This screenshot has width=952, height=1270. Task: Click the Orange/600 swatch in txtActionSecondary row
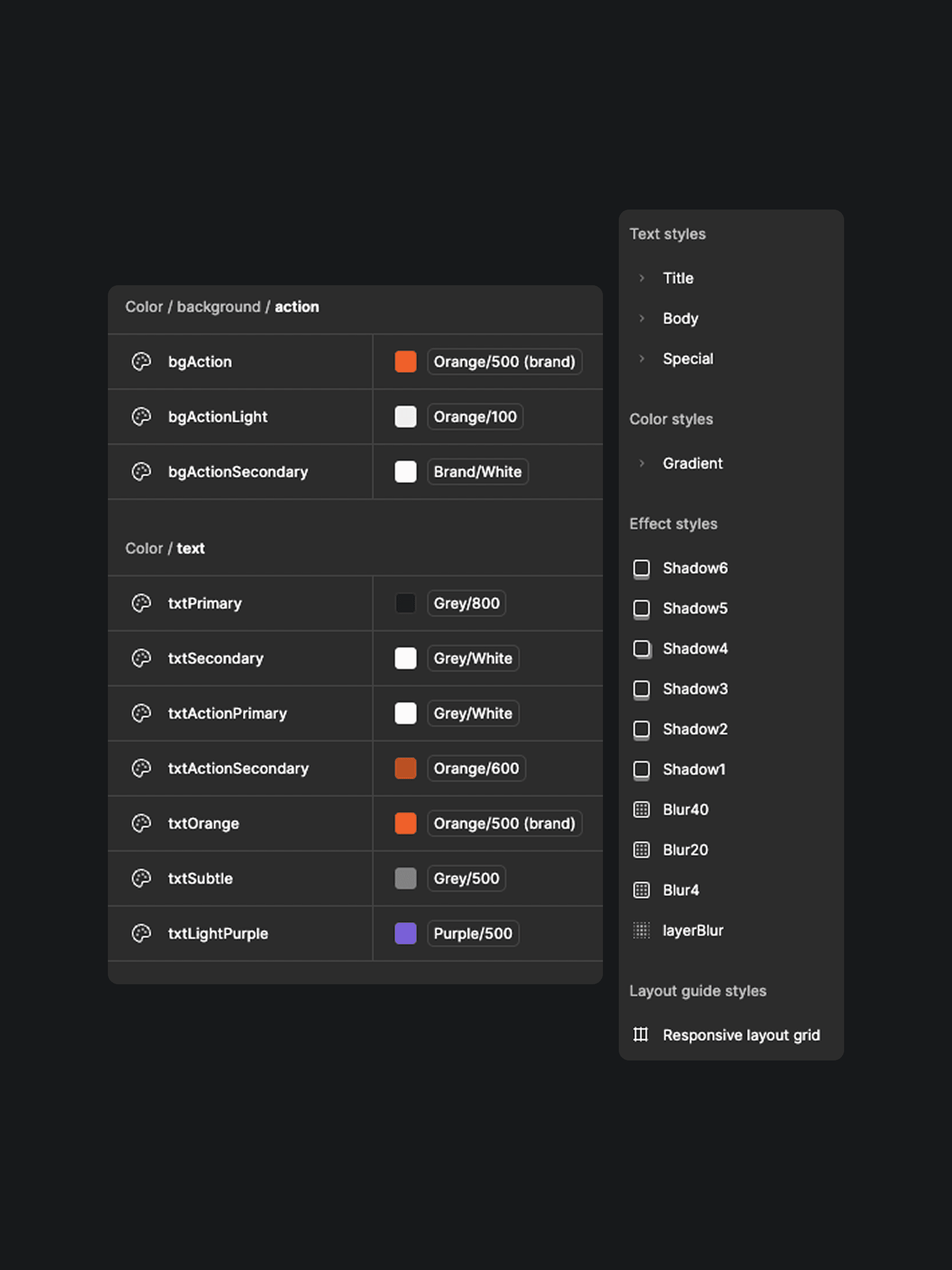coord(406,768)
